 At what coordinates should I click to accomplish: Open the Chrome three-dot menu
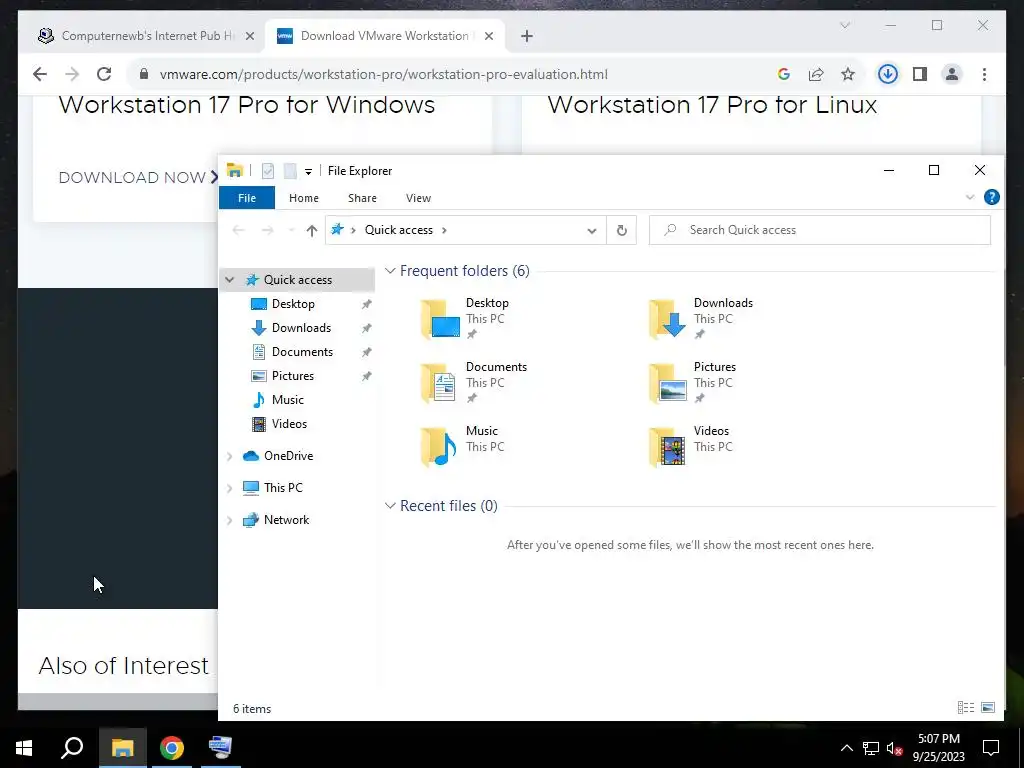[x=984, y=74]
